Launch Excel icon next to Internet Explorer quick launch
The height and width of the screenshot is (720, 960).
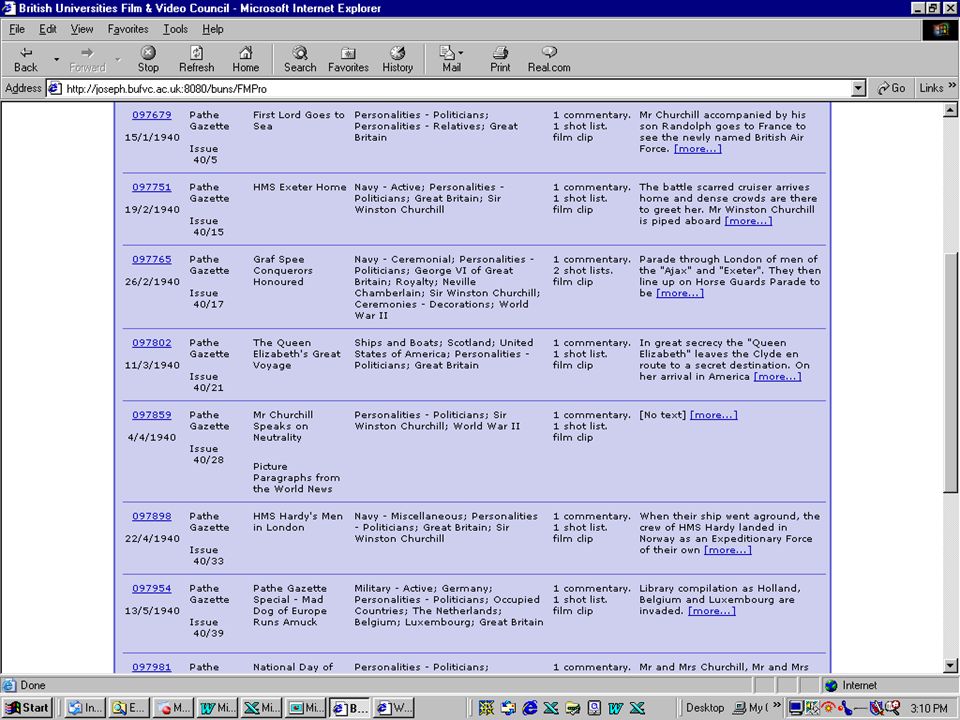[x=551, y=708]
